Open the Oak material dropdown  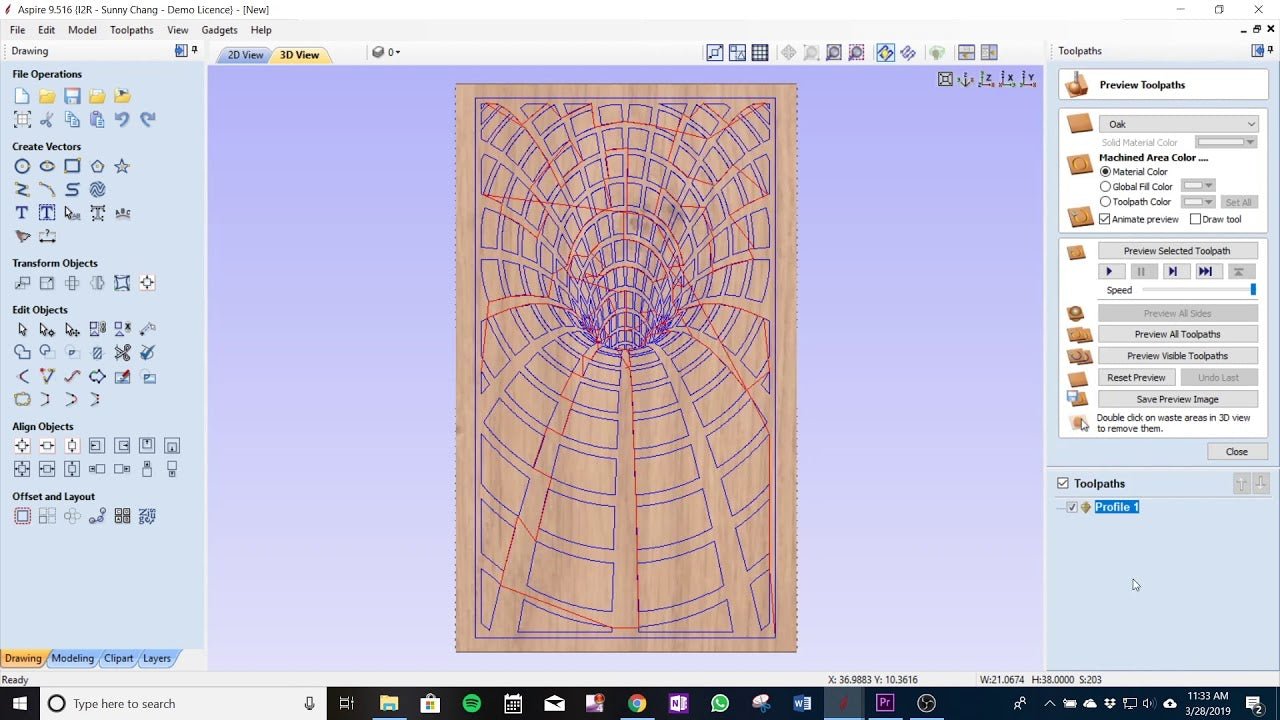[x=1249, y=123]
